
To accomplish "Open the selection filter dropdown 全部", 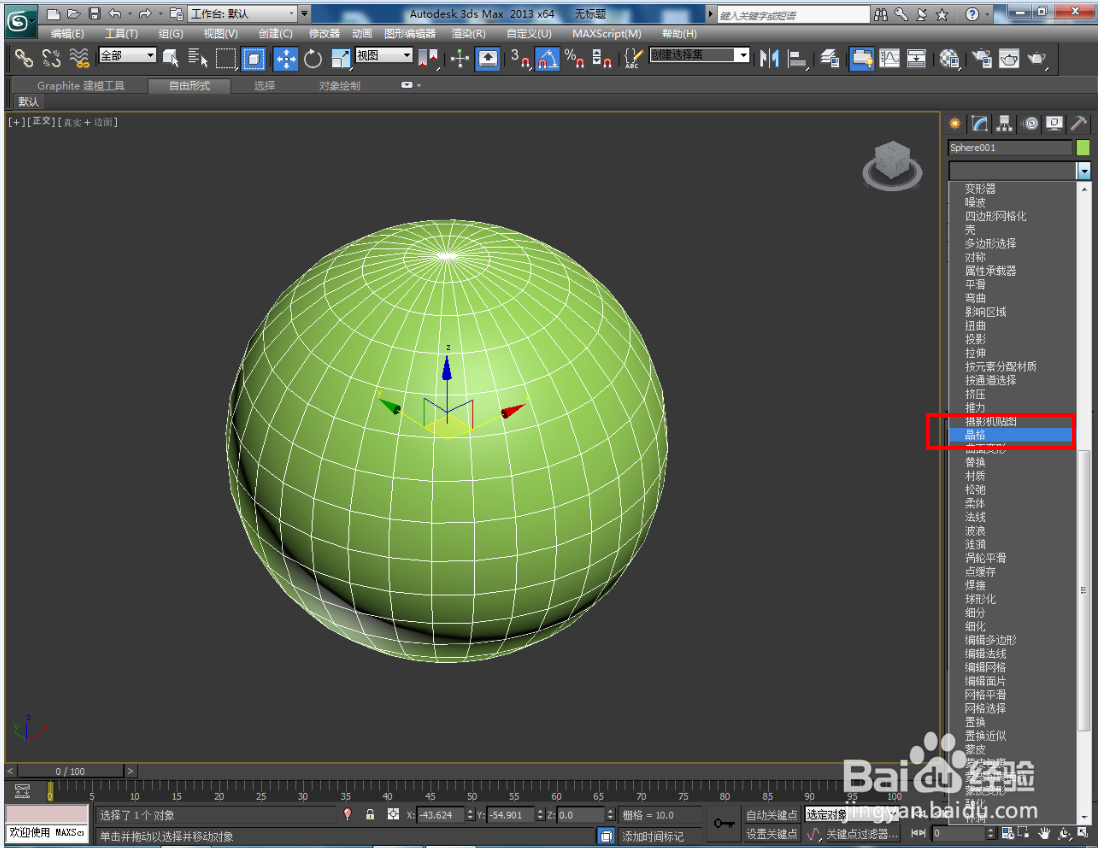I will tap(127, 55).
